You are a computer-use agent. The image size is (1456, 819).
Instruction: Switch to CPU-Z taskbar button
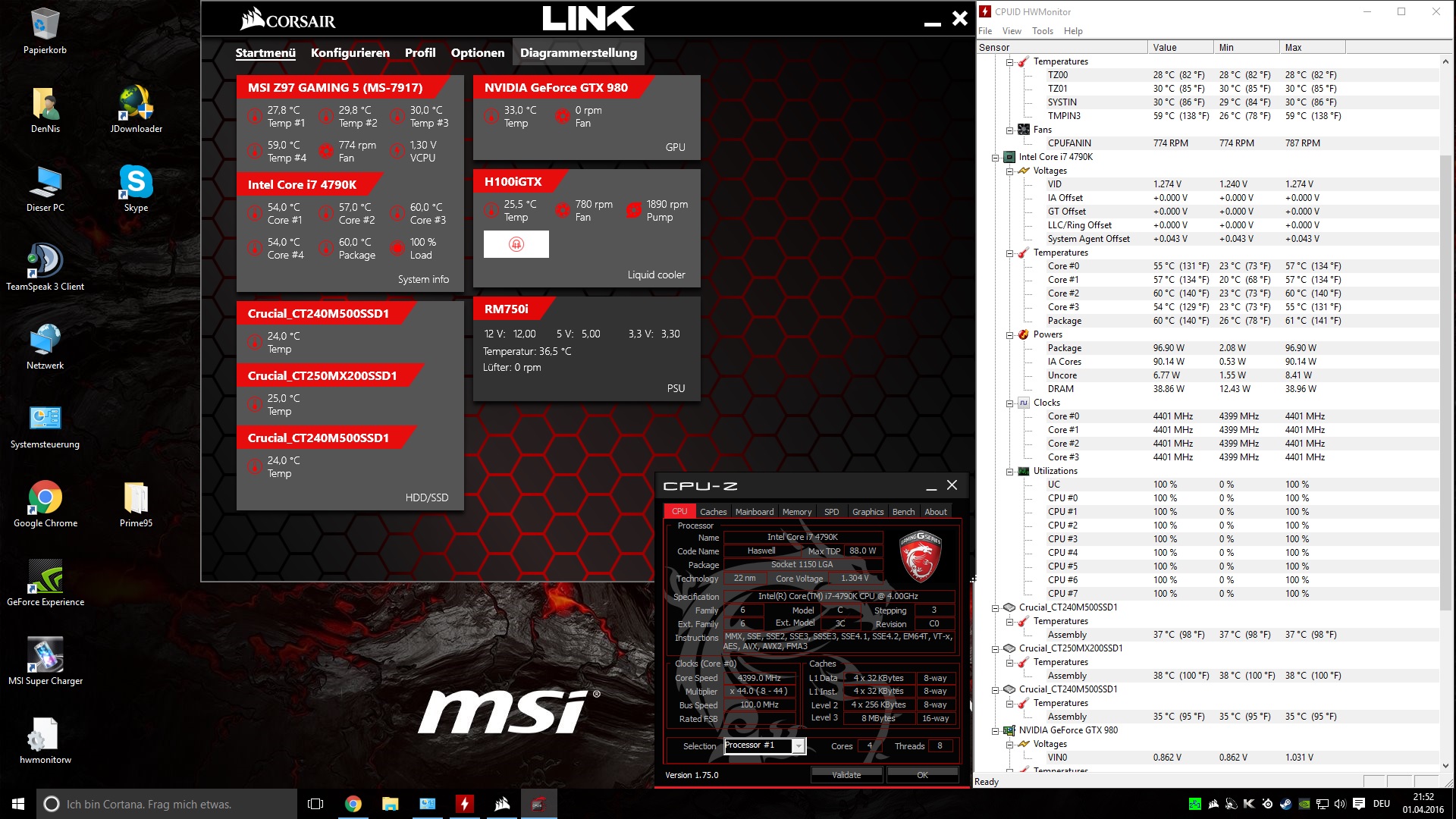539,804
